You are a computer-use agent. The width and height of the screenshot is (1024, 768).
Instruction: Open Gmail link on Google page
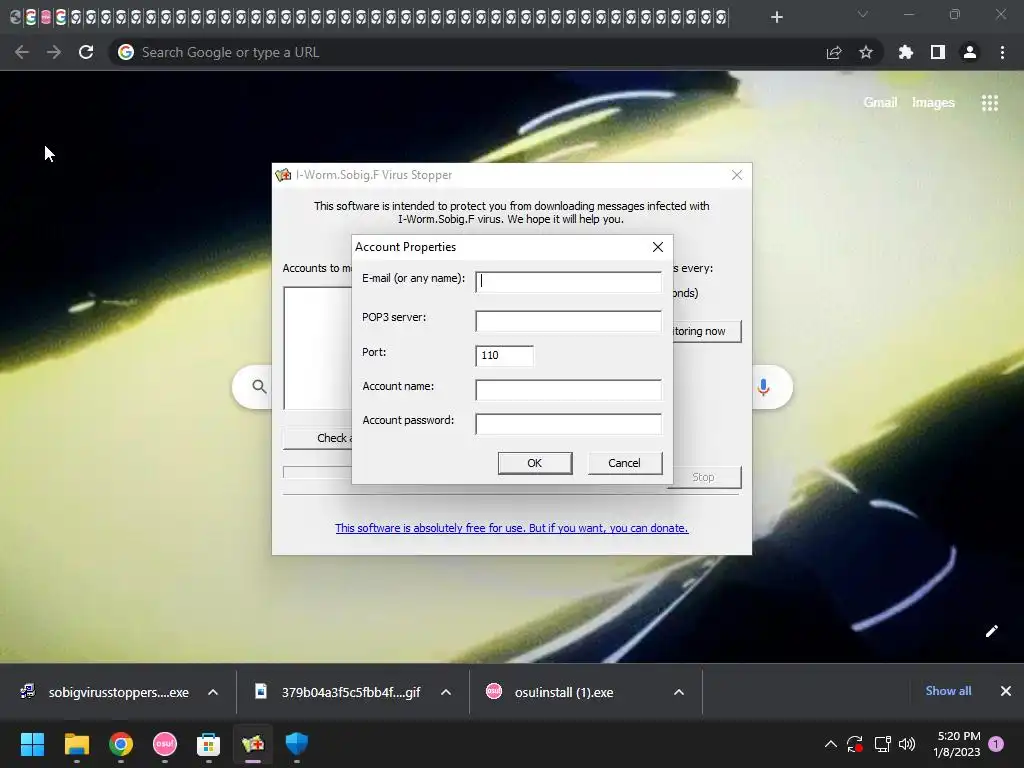pyautogui.click(x=880, y=103)
